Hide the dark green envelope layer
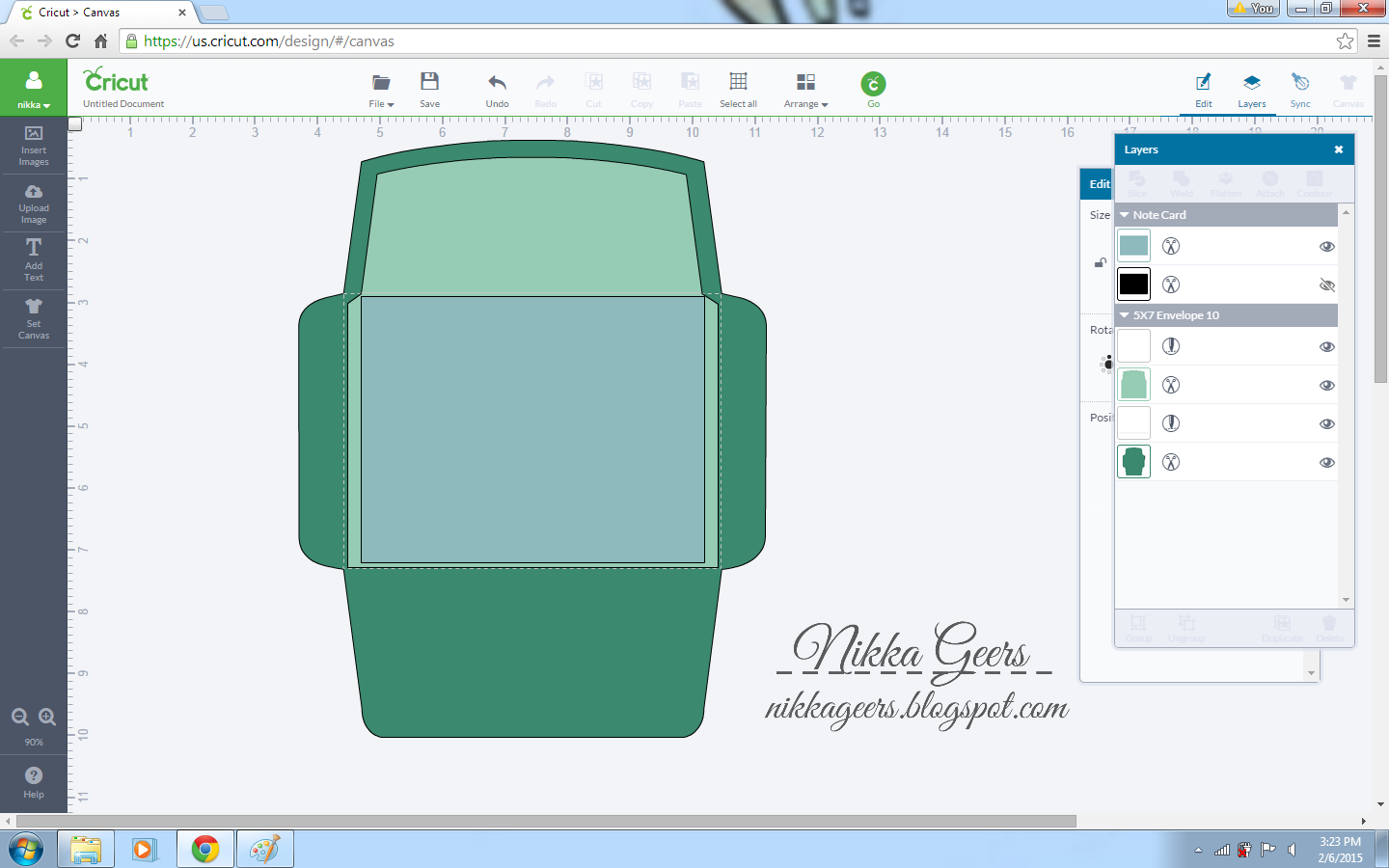The image size is (1389, 868). click(x=1326, y=463)
